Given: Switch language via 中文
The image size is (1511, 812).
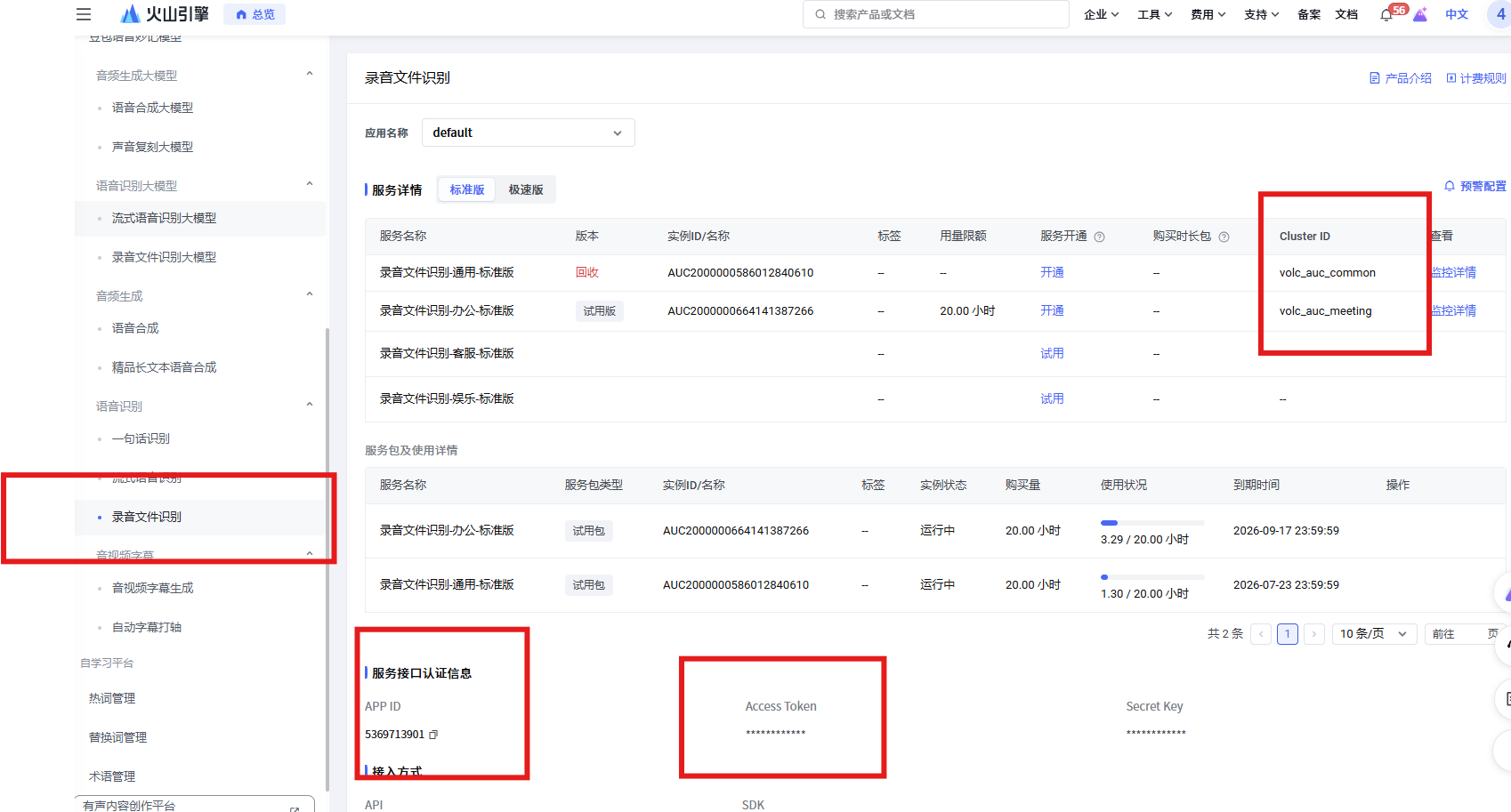Looking at the screenshot, I should [x=1457, y=14].
